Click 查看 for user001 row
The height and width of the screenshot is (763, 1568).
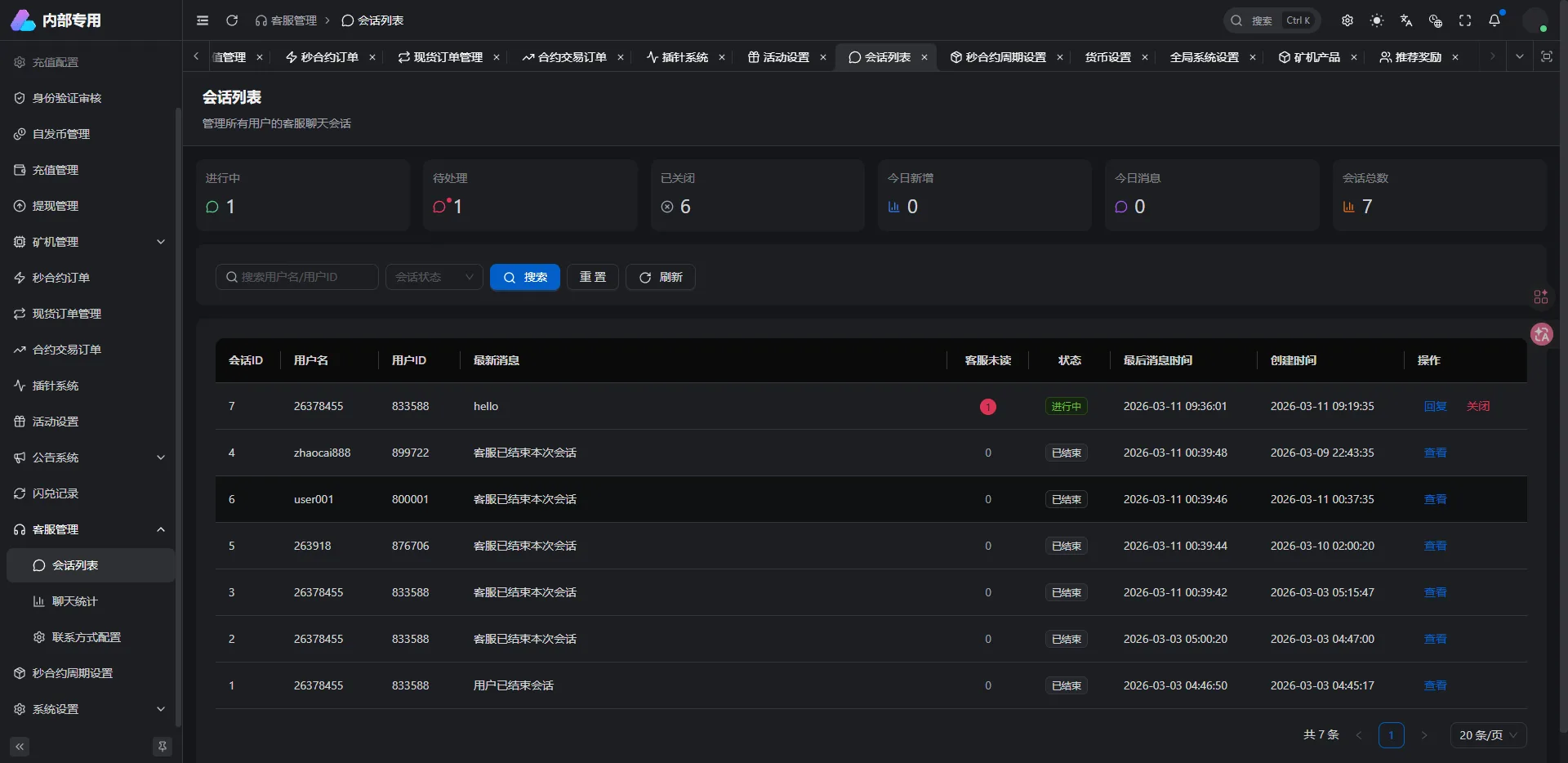tap(1435, 499)
